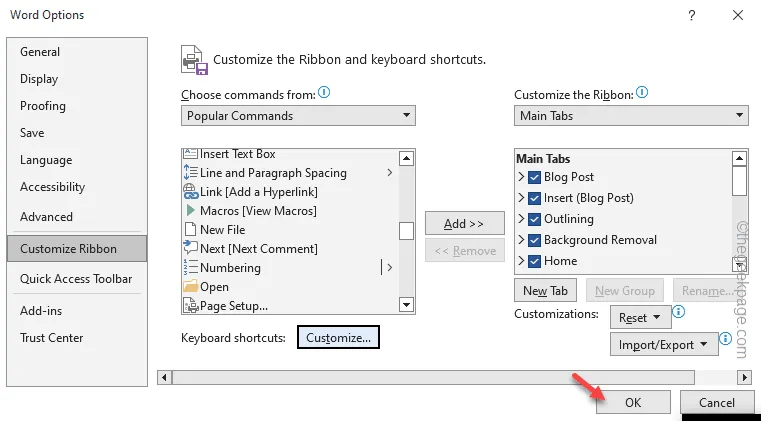Expand the Home tree node
Viewport: 761px width, 421px height.
[x=521, y=260]
